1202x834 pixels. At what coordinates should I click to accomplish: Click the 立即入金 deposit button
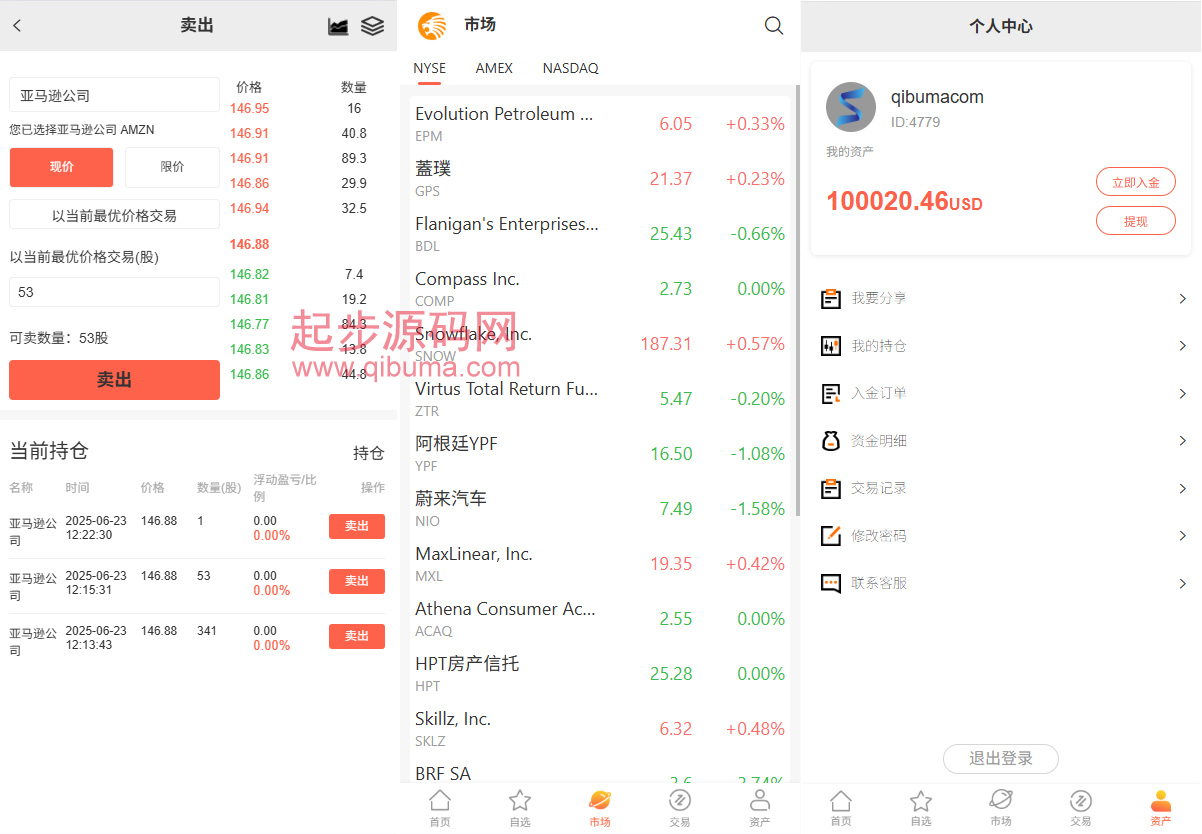tap(1136, 182)
